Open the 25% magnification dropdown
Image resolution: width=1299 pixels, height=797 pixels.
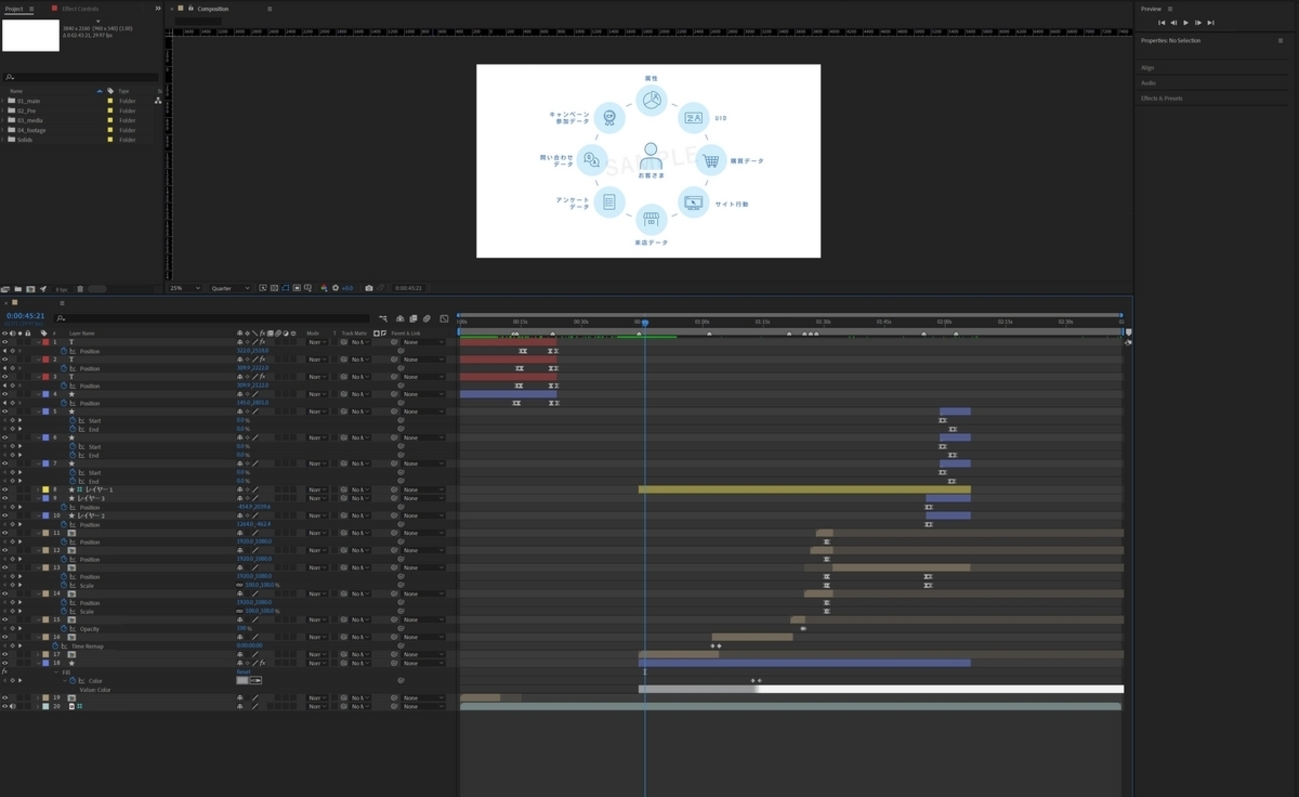184,288
